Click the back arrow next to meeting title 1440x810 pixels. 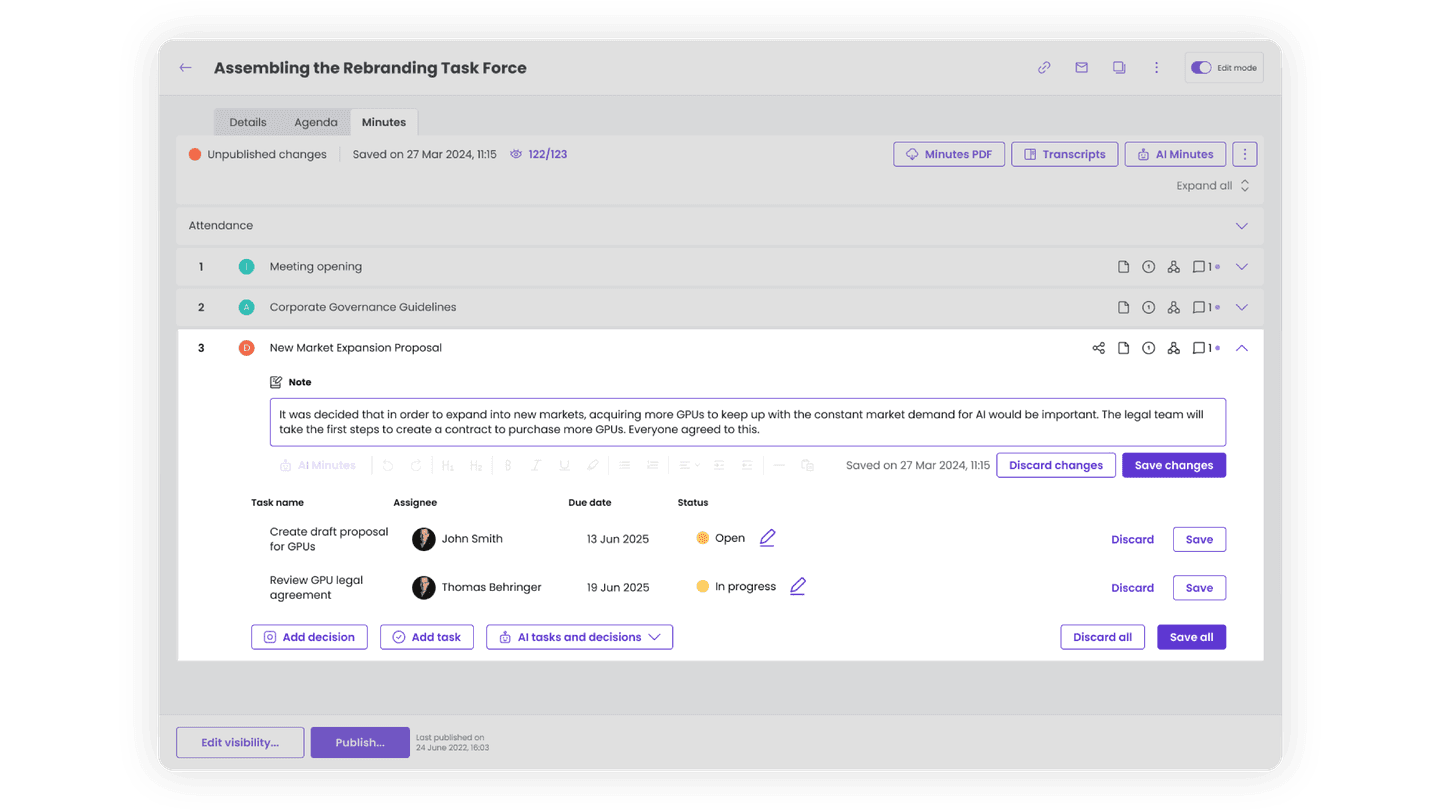point(185,68)
